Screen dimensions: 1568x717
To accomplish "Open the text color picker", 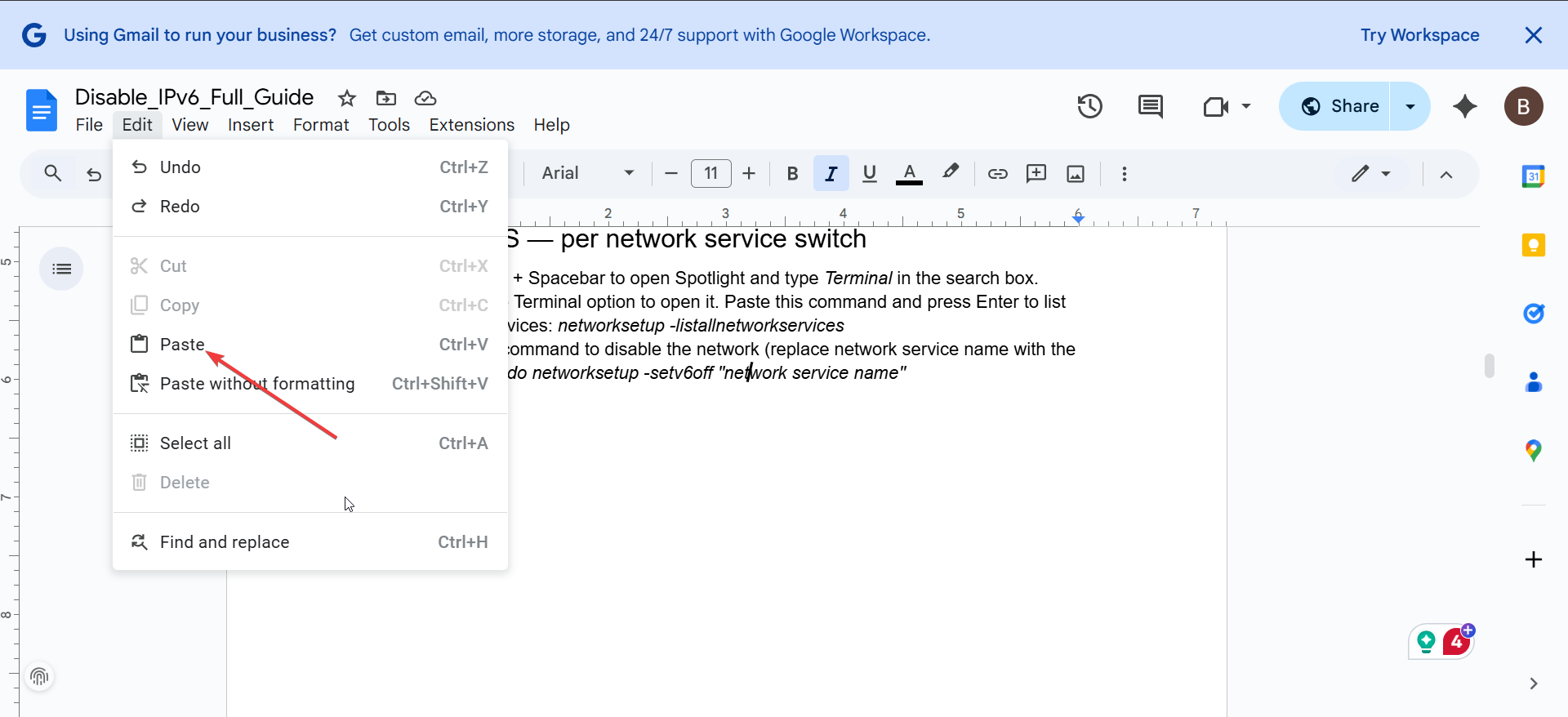I will pos(909,173).
